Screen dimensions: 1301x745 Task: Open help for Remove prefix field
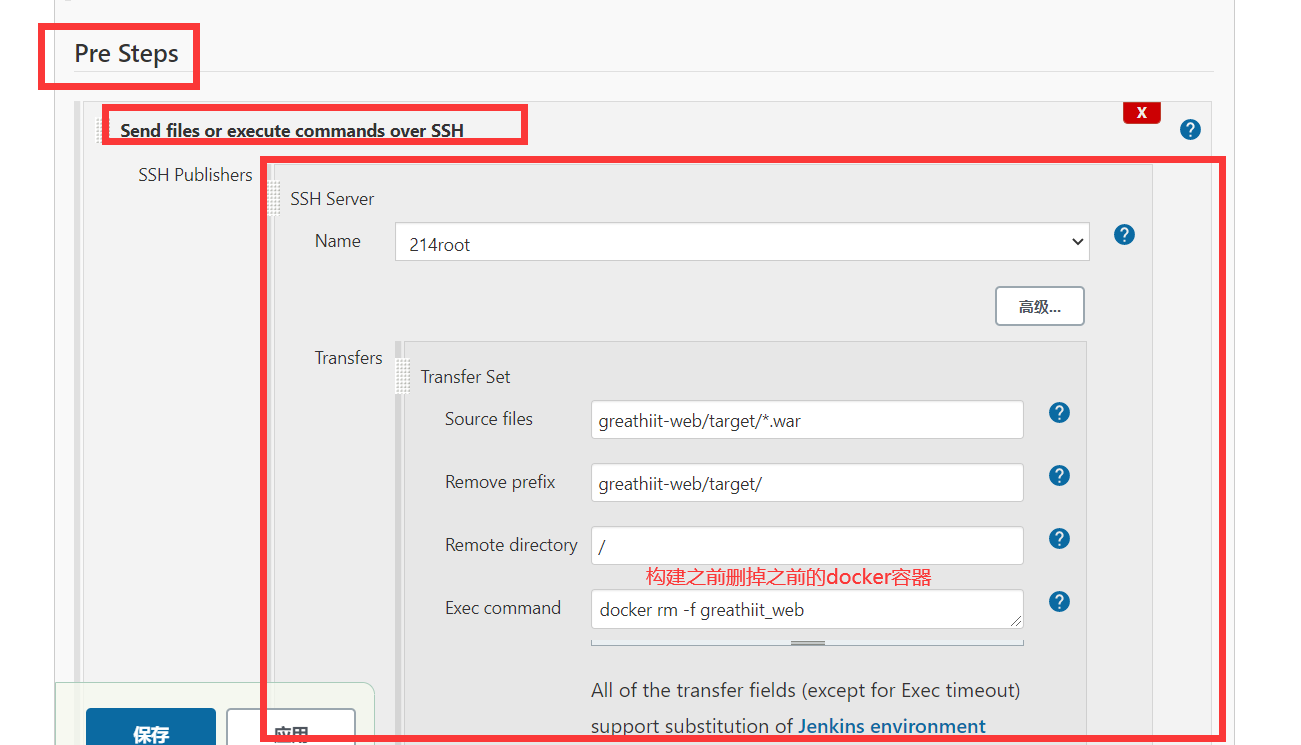point(1059,475)
